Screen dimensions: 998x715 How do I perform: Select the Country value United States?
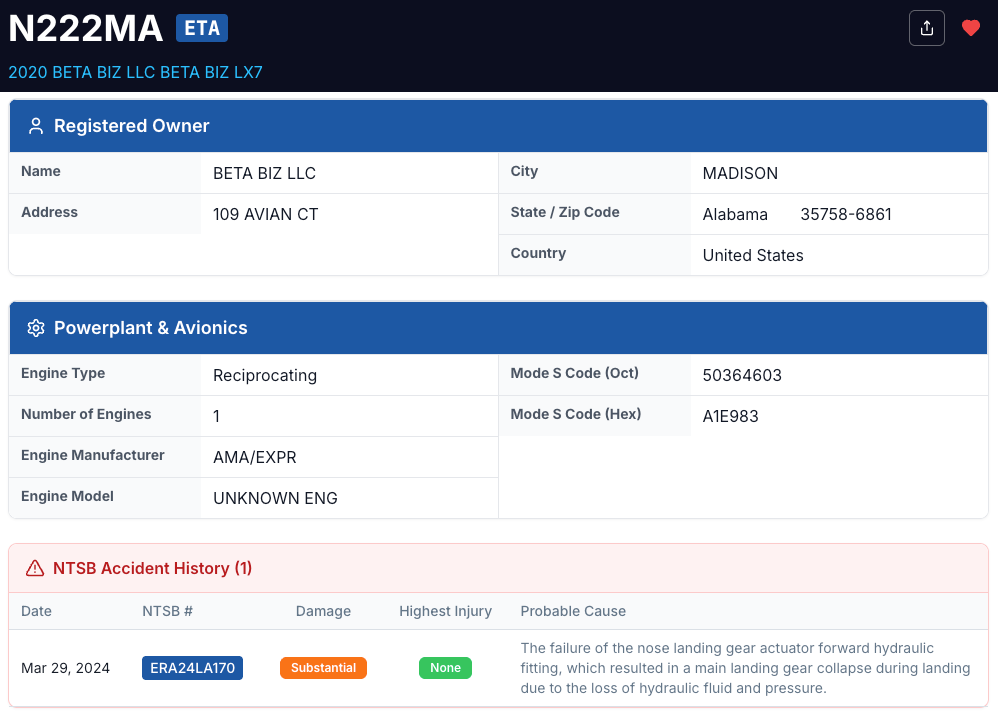tap(752, 255)
